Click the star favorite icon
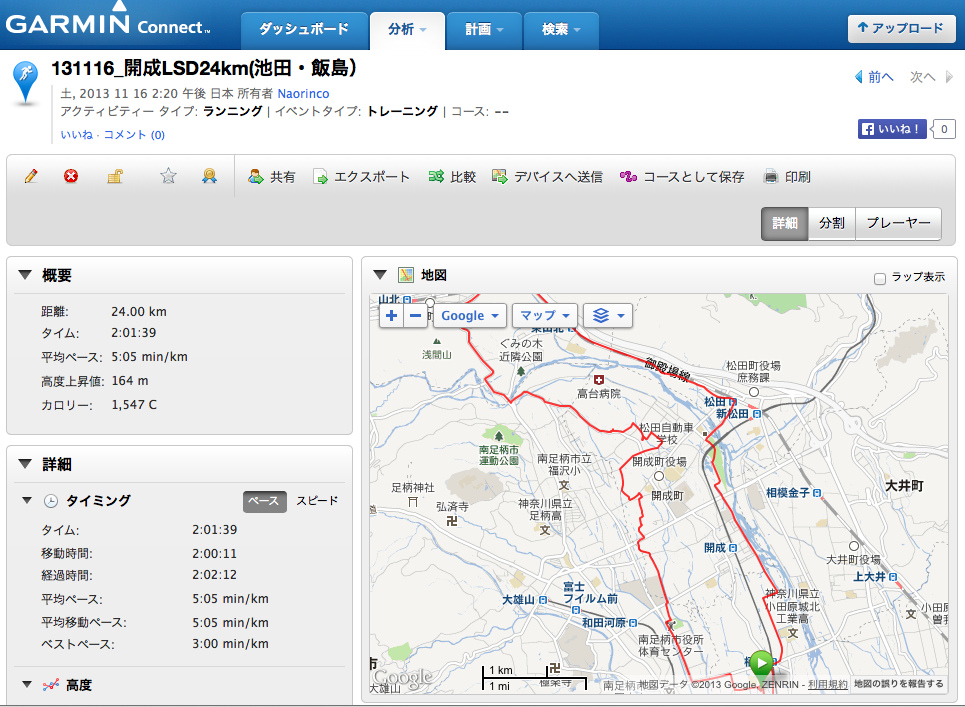The image size is (965, 707). point(168,177)
